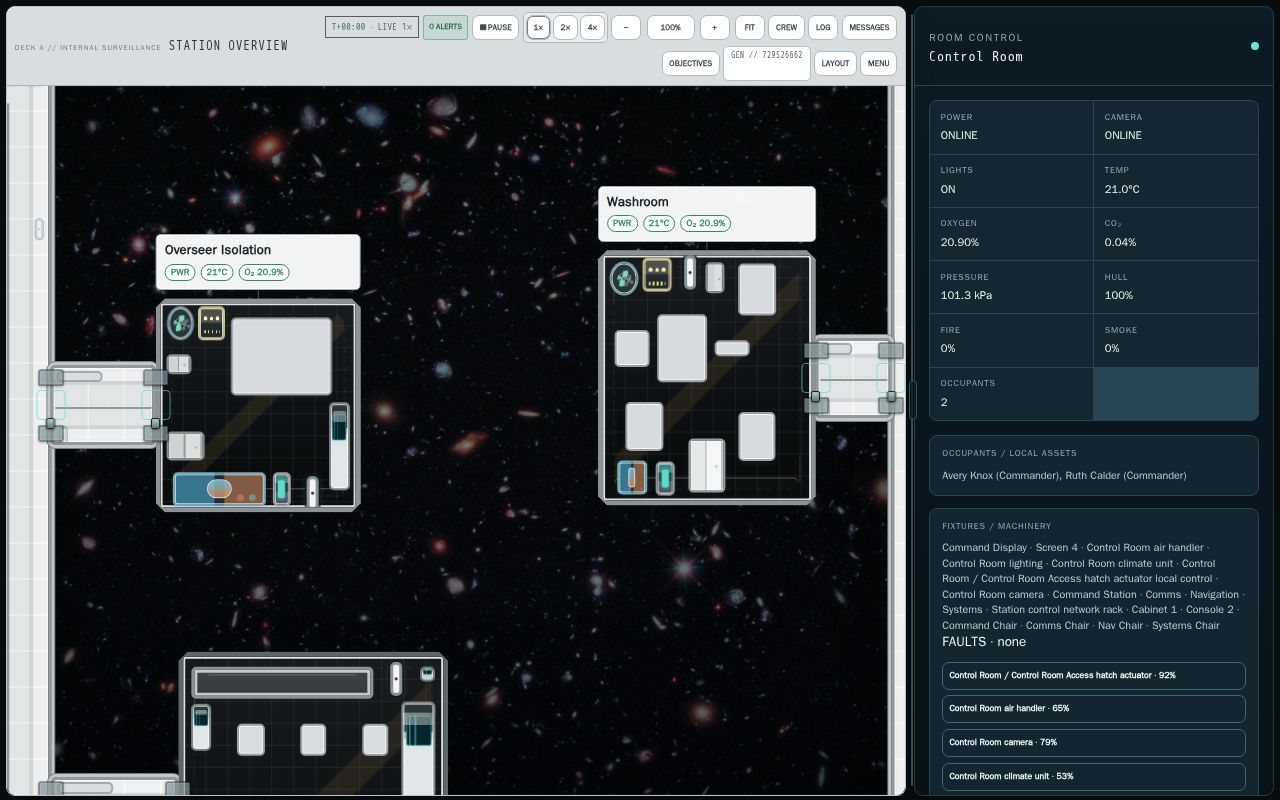Click the double-door cabinet at Washroom bottom
The image size is (1280, 800).
pos(707,465)
